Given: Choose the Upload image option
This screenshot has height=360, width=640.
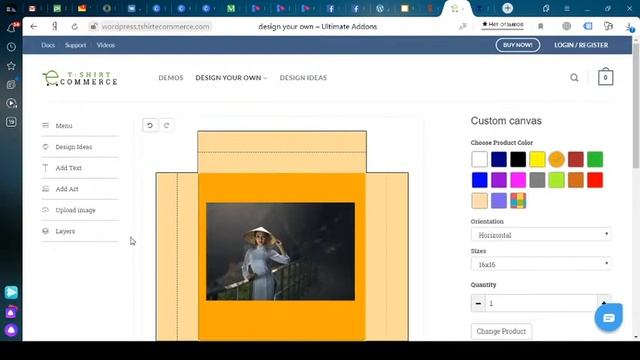Looking at the screenshot, I should (x=80, y=210).
